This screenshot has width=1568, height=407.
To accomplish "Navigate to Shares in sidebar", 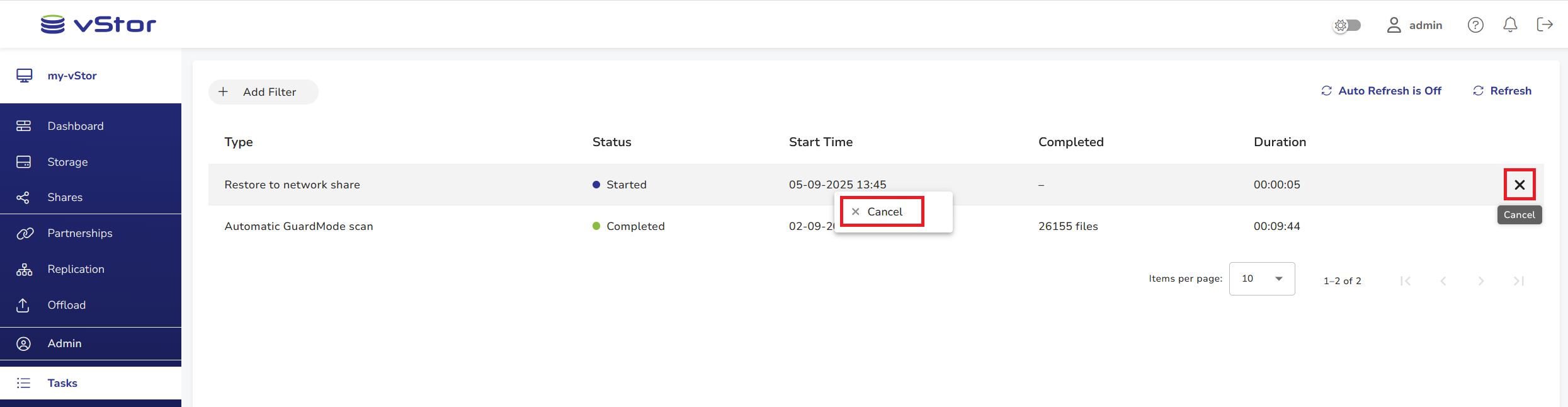I will (65, 197).
